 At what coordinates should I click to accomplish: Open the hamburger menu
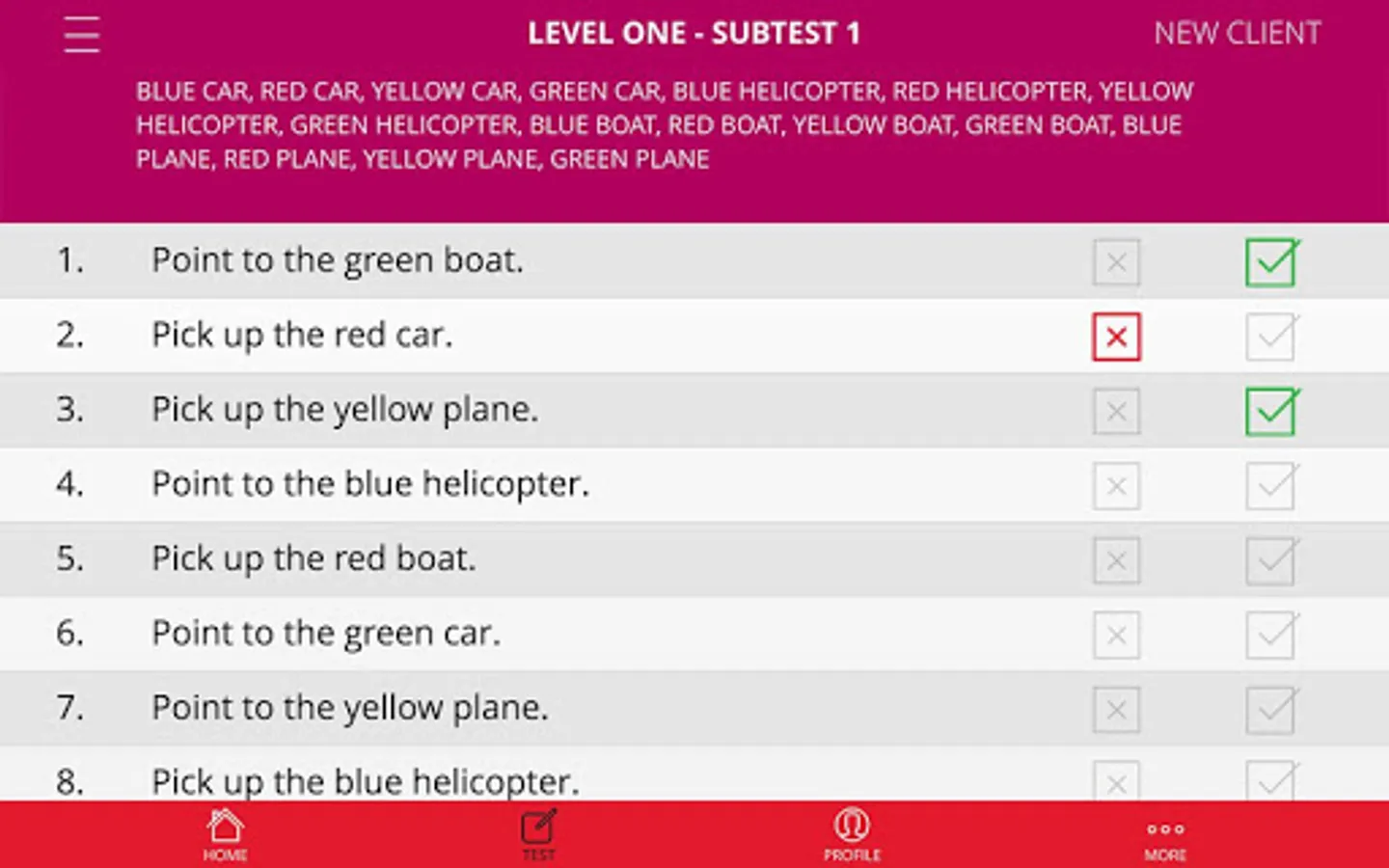(x=82, y=35)
